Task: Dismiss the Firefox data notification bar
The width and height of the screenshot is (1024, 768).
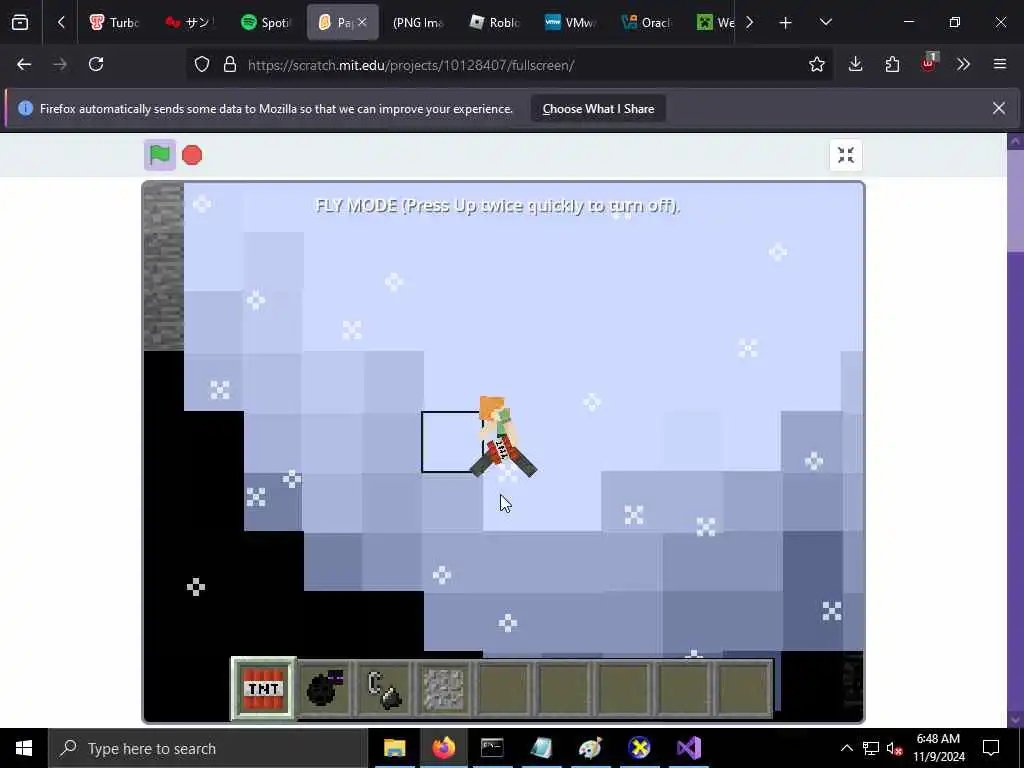Action: (999, 108)
